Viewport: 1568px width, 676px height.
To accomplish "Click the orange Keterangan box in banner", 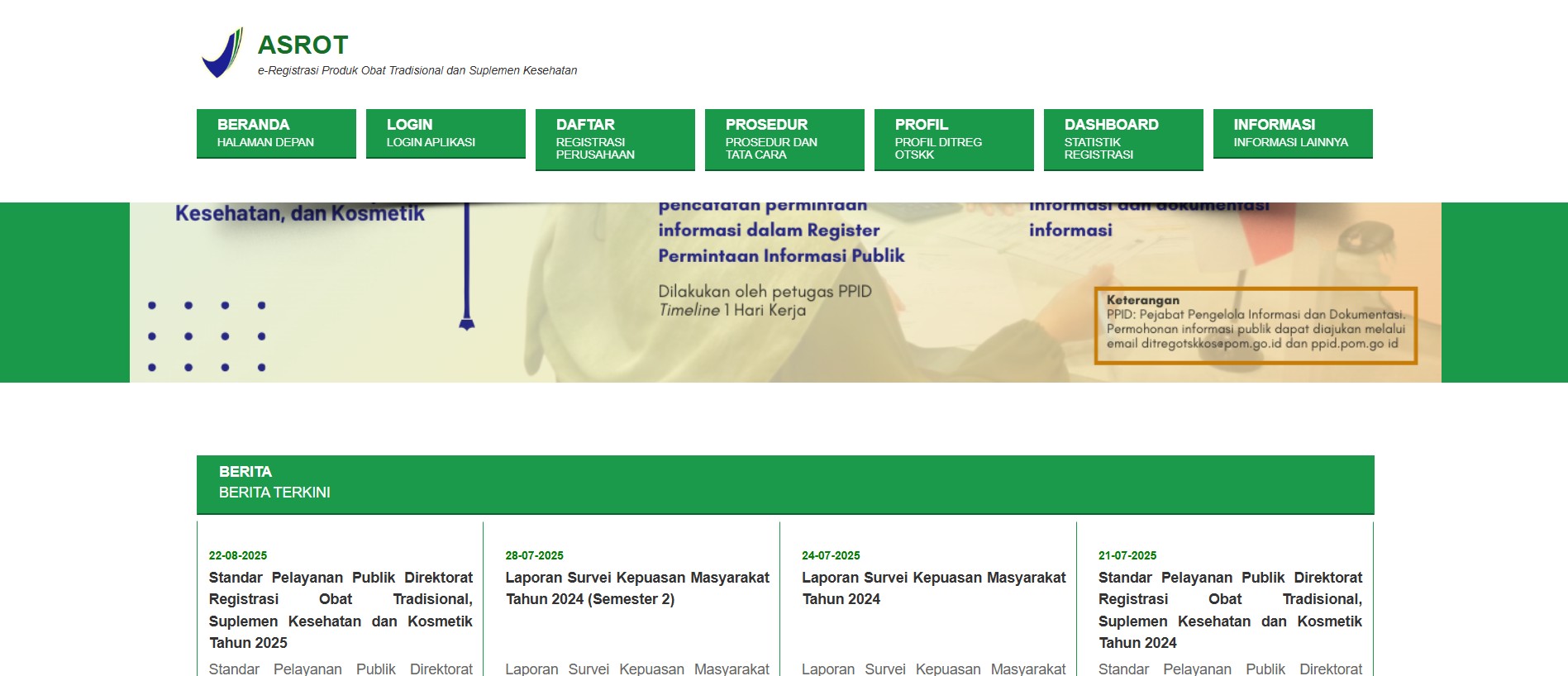I will click(x=1255, y=325).
